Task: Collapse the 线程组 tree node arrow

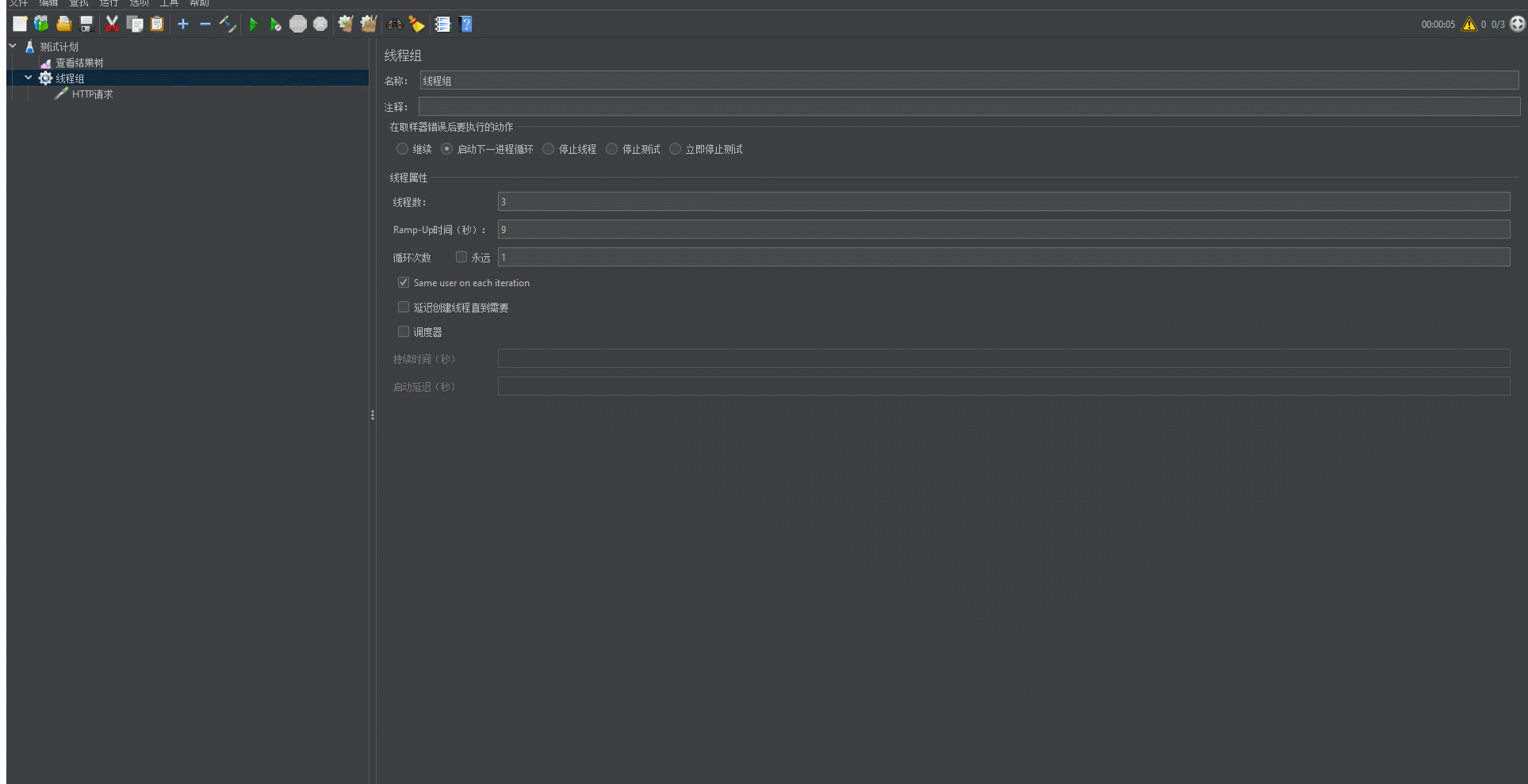Action: 28,78
